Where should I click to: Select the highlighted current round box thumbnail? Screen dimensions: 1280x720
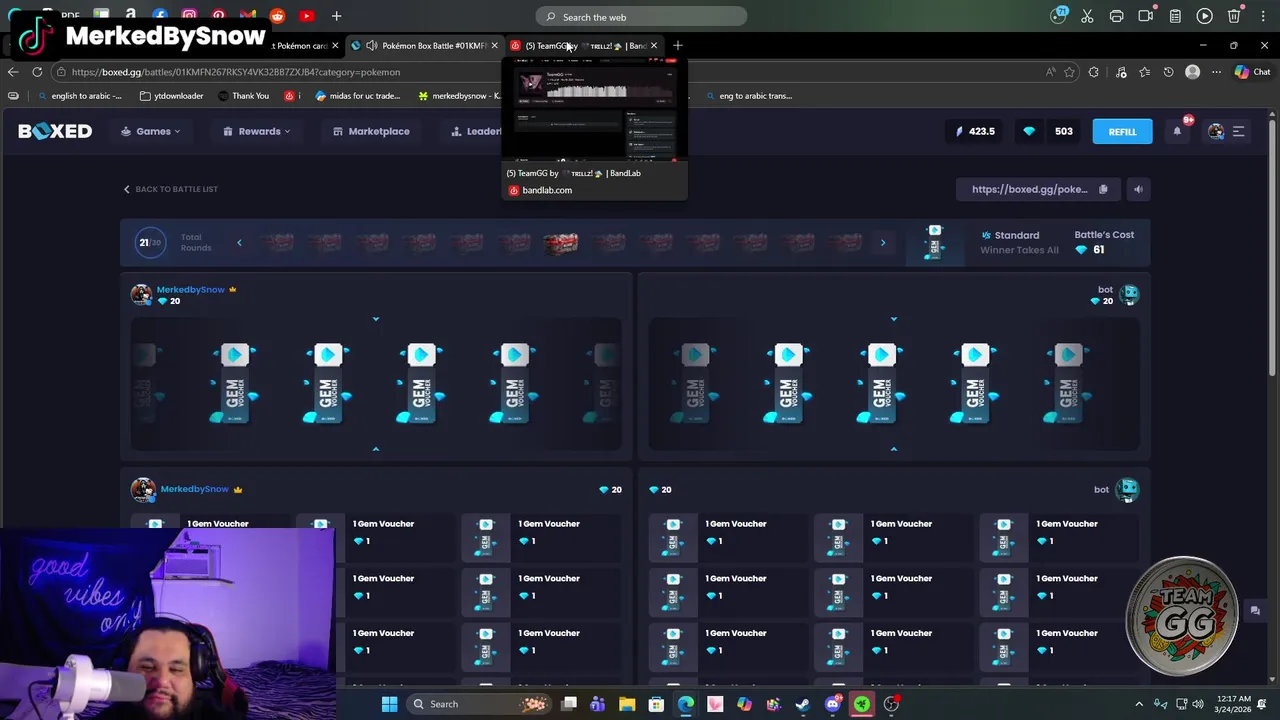tap(560, 243)
